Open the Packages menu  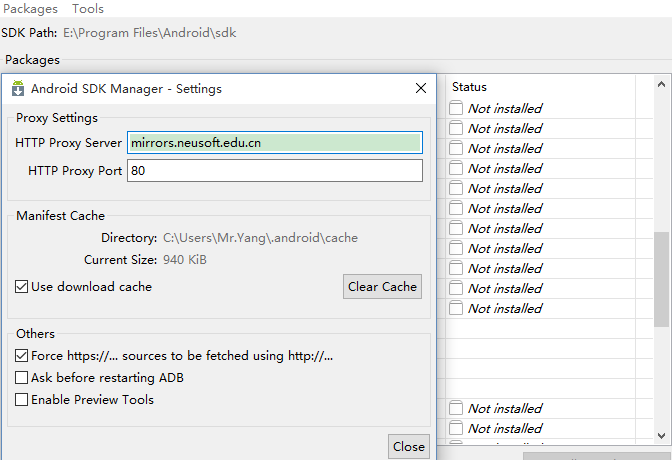(30, 9)
